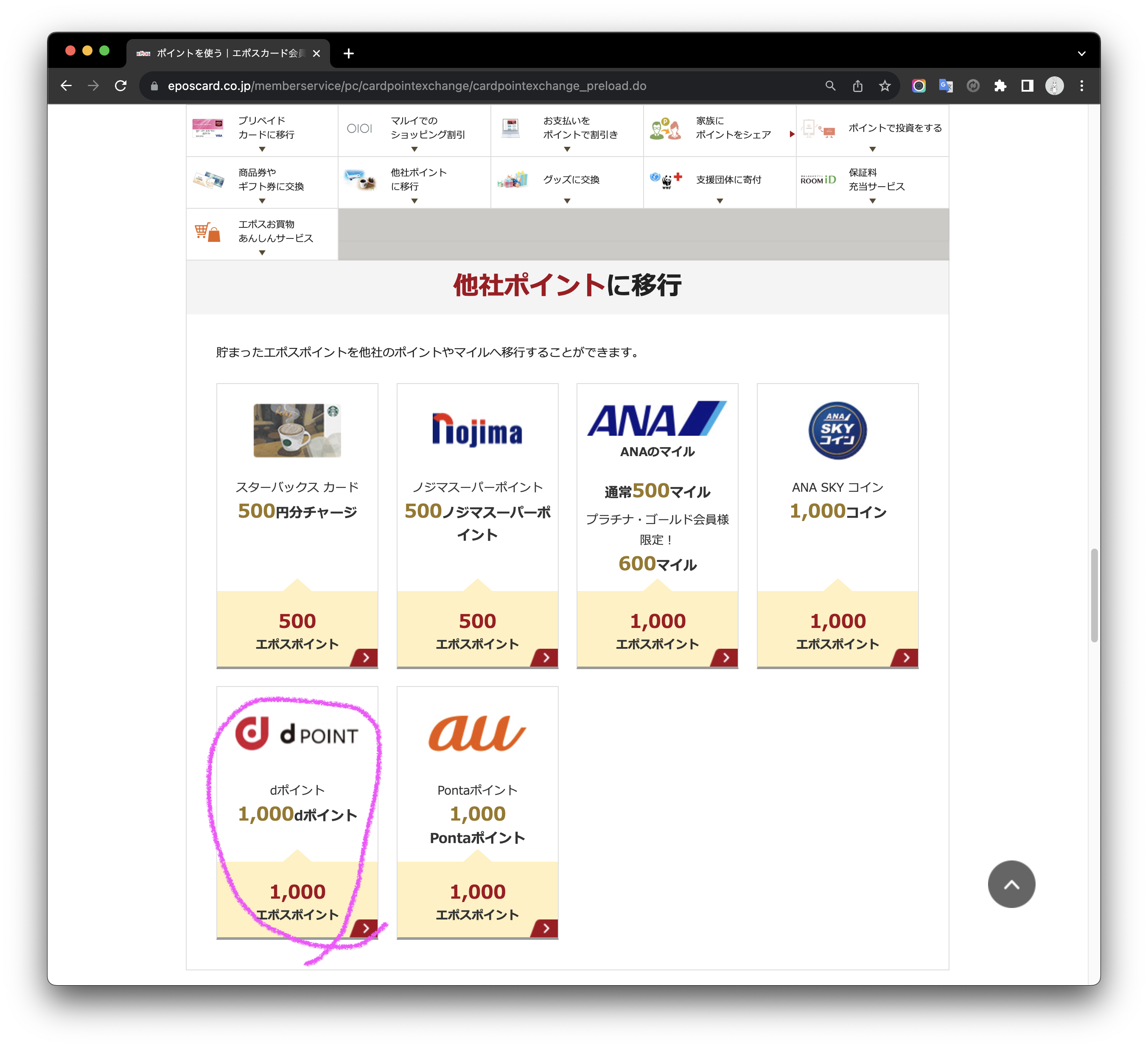Click the gray circular extension icon
Image resolution: width=1148 pixels, height=1048 pixels.
pyautogui.click(x=973, y=86)
